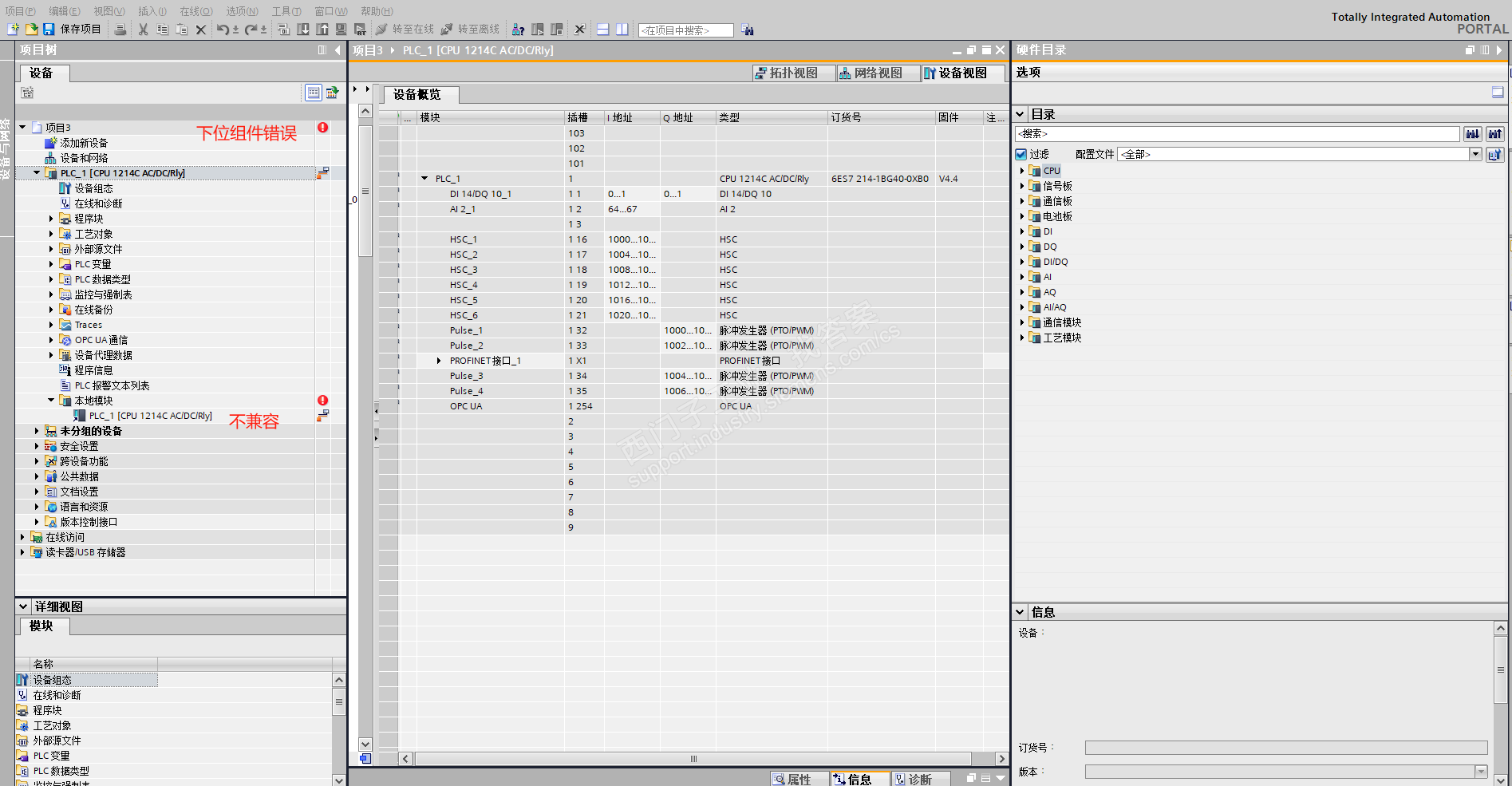Viewport: 1512px width, 786px height.
Task: Expand the 通信模块 catalog folder
Action: (1022, 322)
